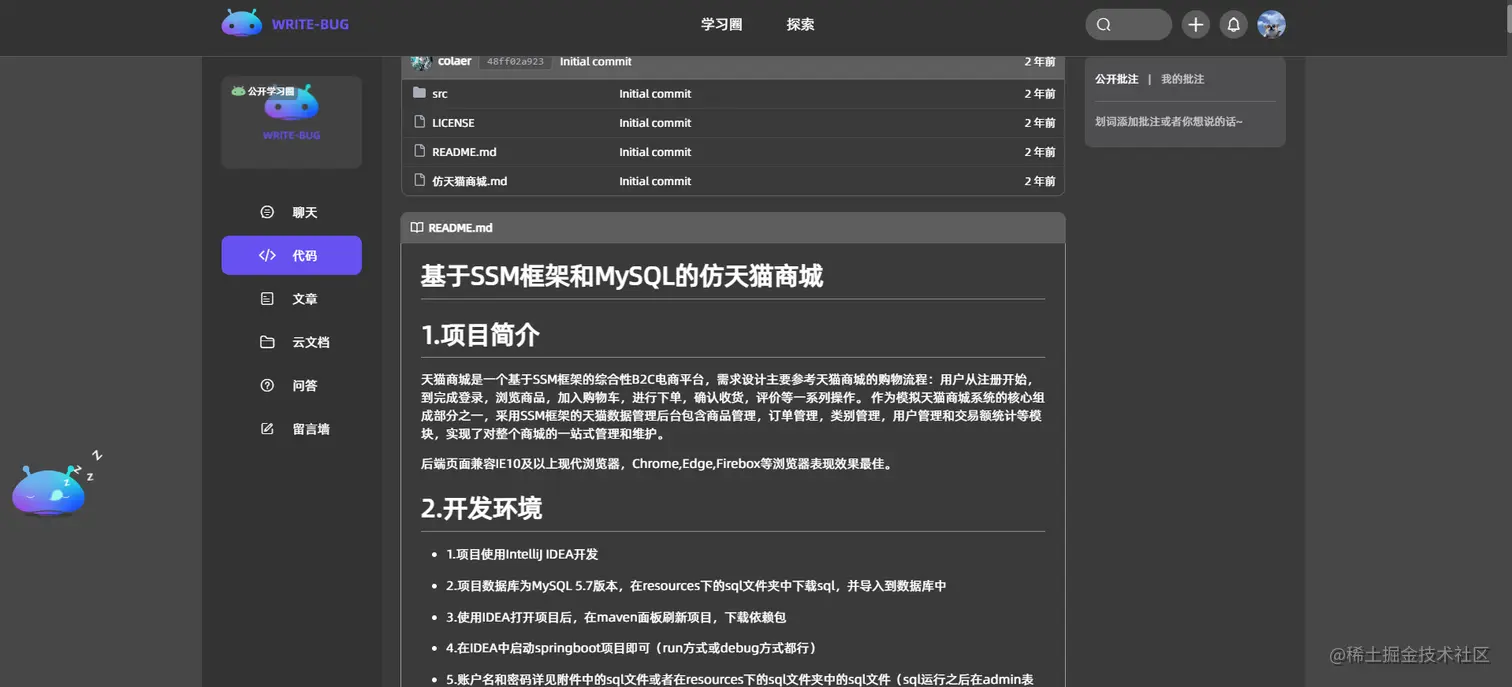
Task: Switch to 我的批注 tab
Action: [1182, 79]
